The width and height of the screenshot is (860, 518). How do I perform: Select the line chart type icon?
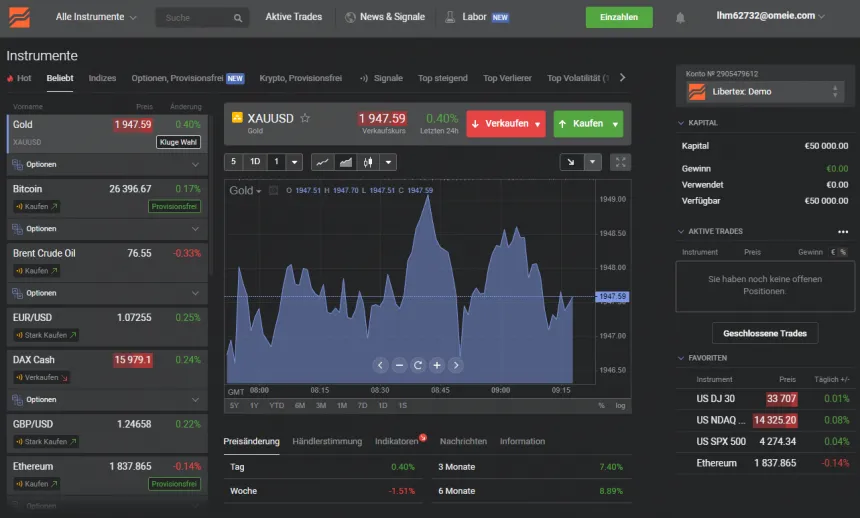pos(323,162)
